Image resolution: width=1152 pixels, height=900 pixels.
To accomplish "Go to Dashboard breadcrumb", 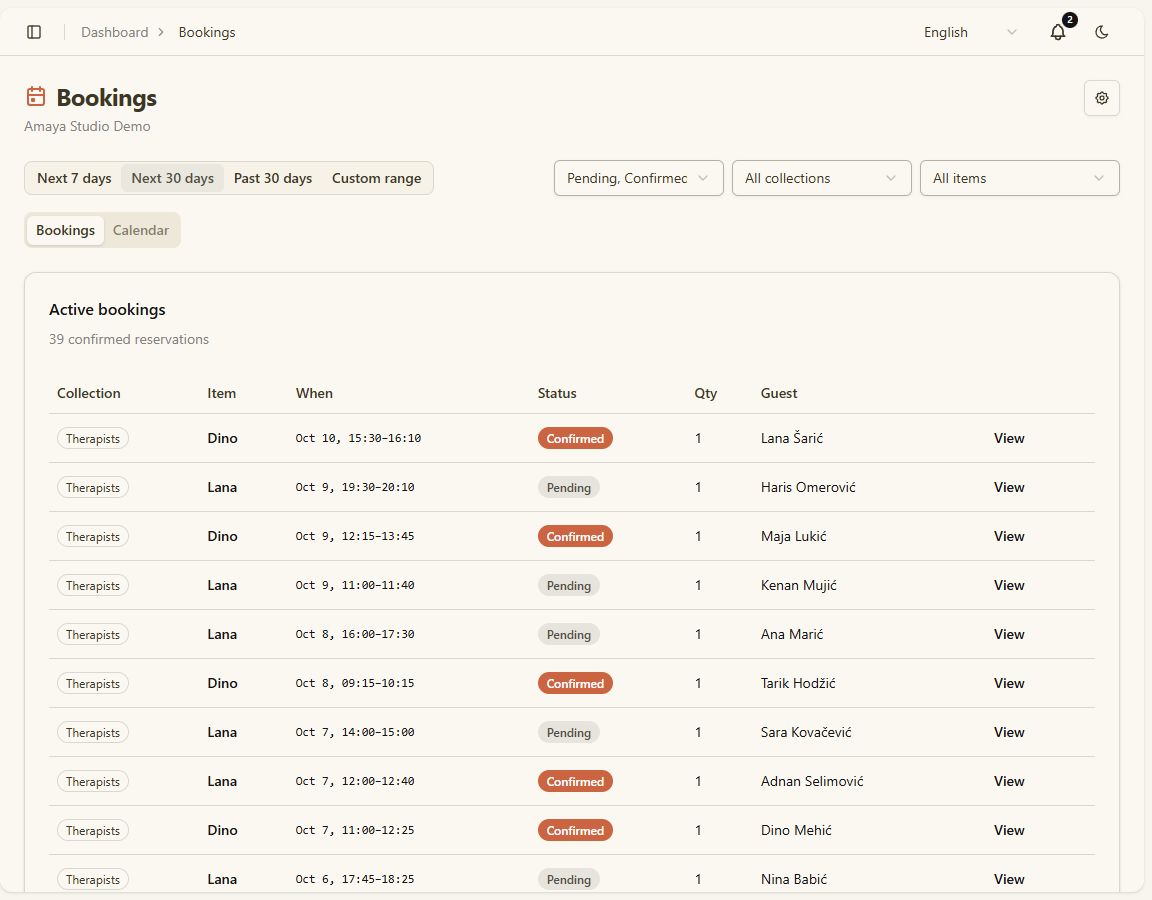I will click(115, 32).
